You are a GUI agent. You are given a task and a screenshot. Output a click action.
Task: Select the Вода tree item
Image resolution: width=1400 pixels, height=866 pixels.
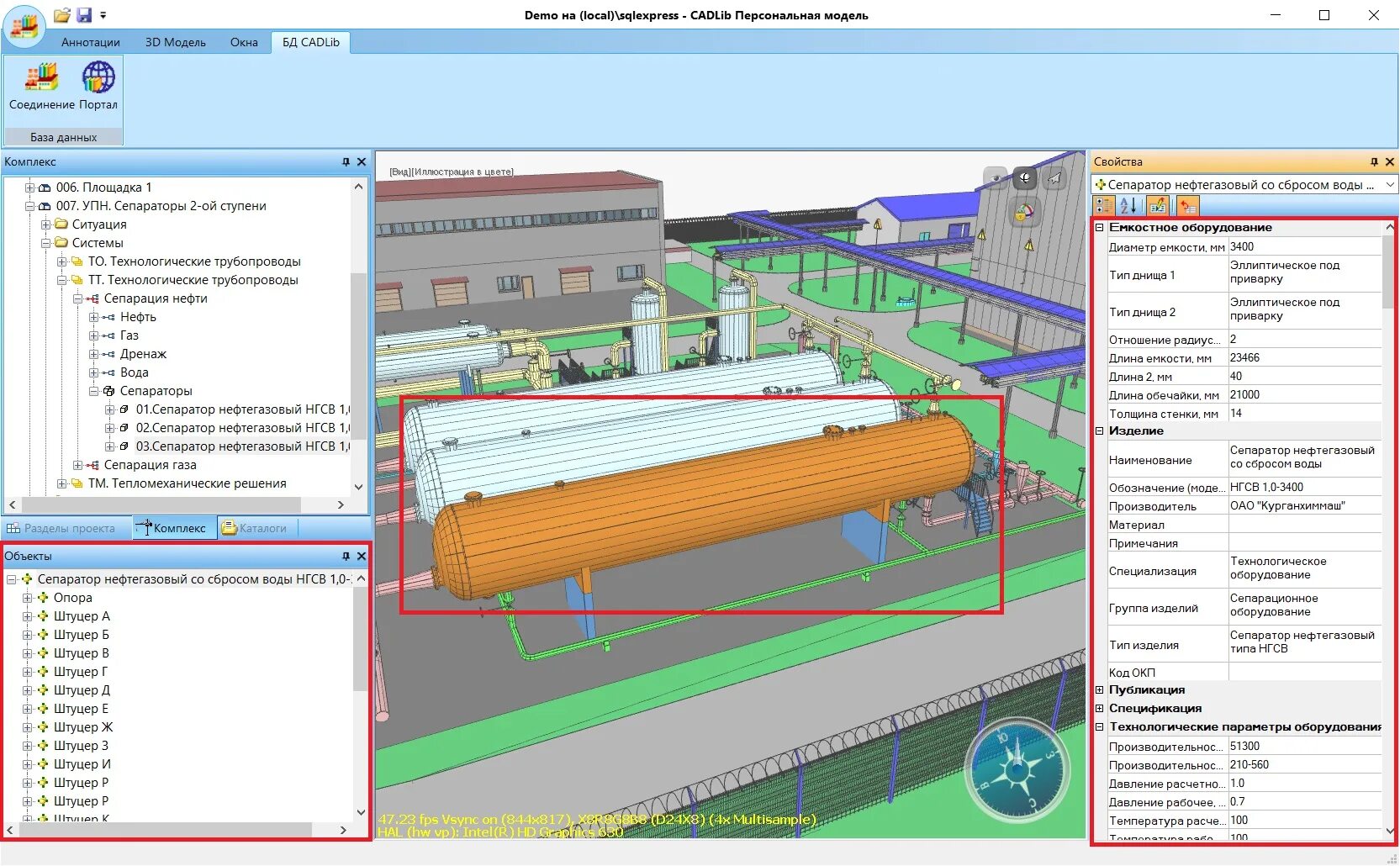coord(135,372)
